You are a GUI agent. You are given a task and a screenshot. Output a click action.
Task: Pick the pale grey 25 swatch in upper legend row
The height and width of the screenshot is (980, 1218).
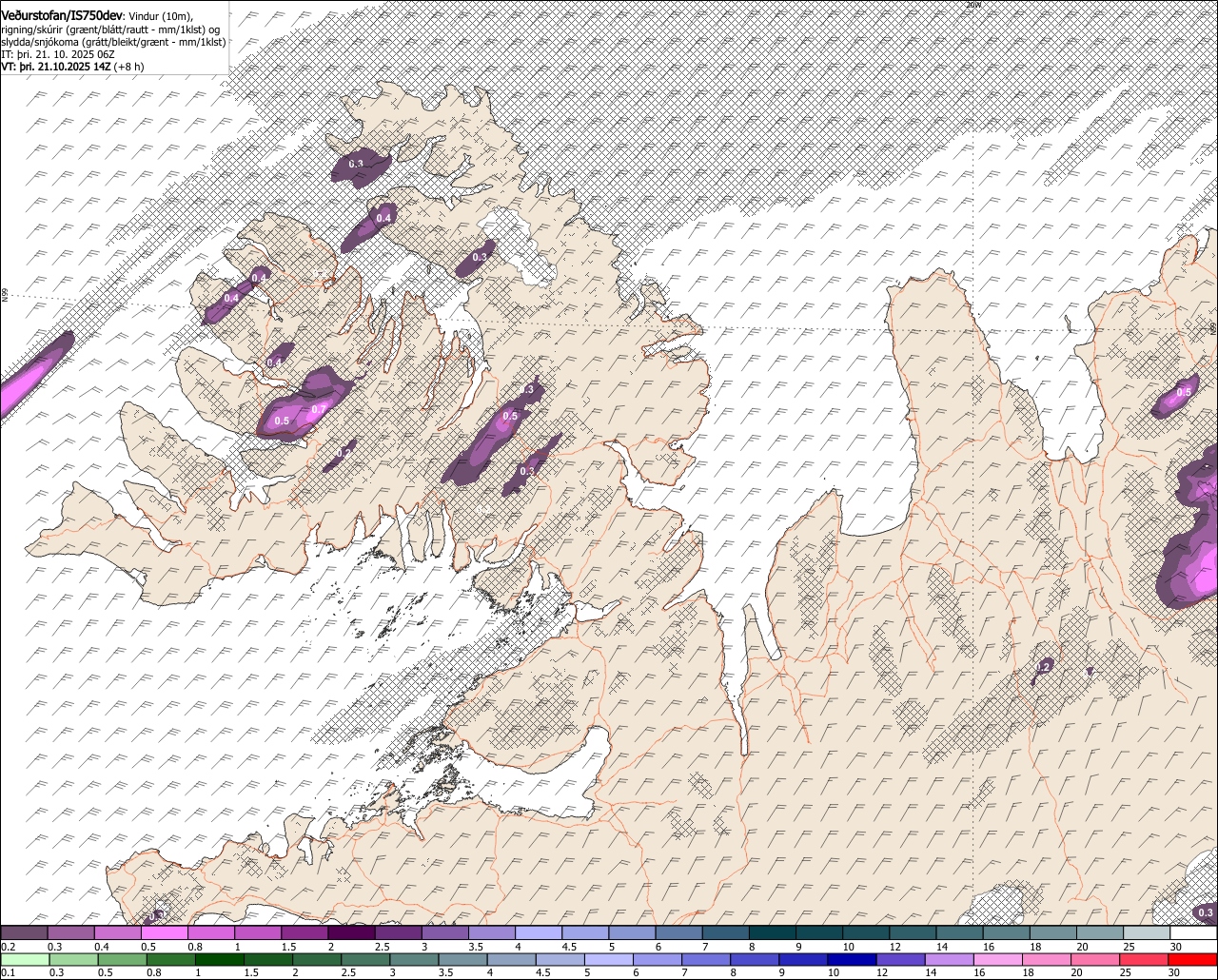click(x=1148, y=933)
